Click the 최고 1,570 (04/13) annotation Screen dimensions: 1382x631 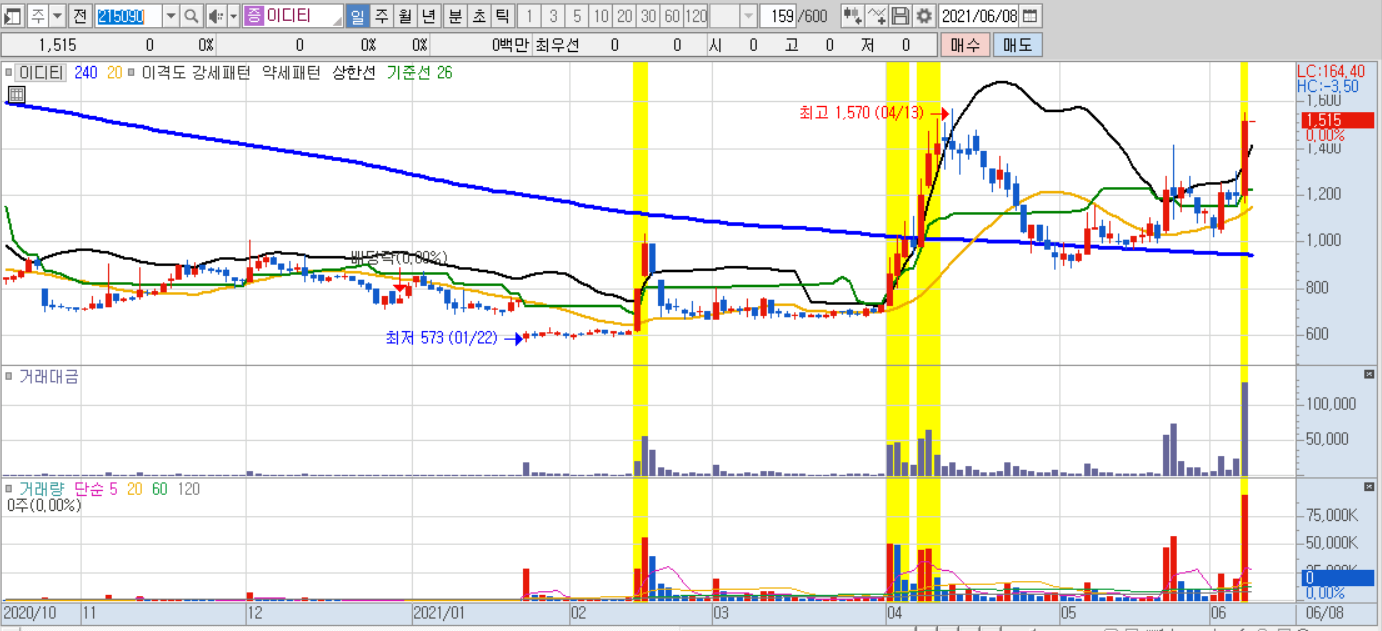(x=862, y=114)
